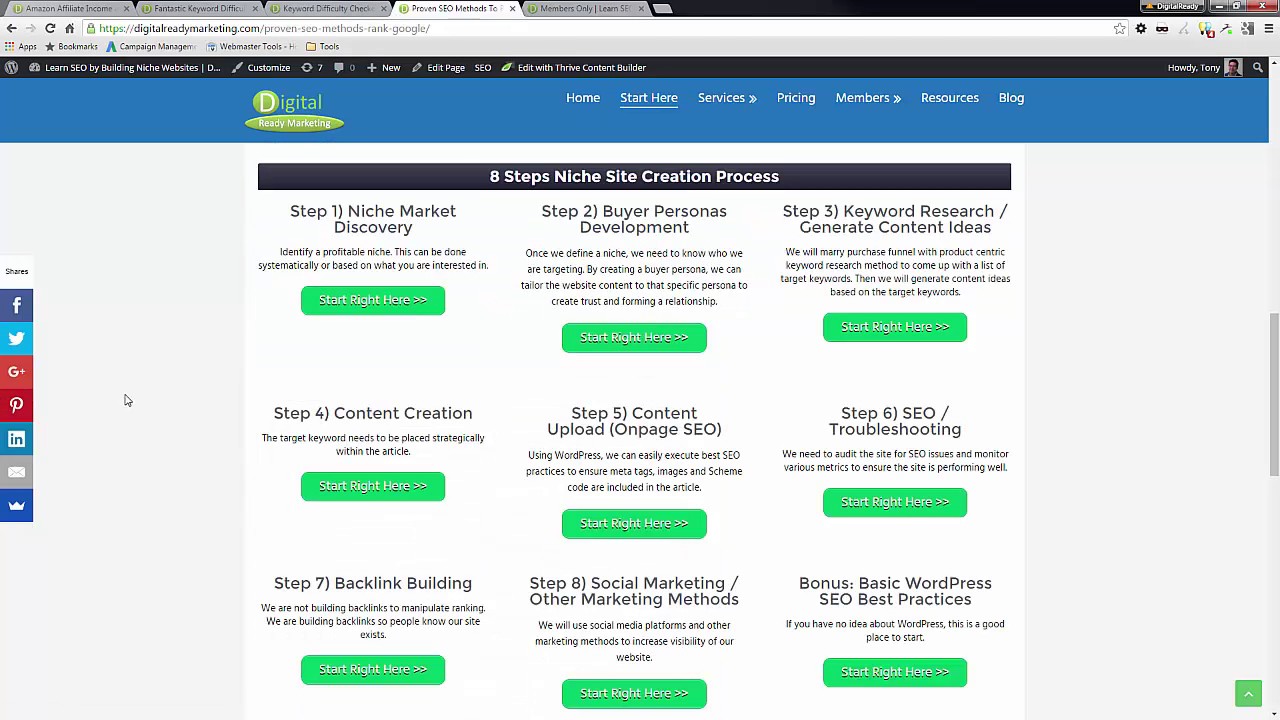Open comments indicator showing 0
The image size is (1280, 720).
[x=344, y=67]
